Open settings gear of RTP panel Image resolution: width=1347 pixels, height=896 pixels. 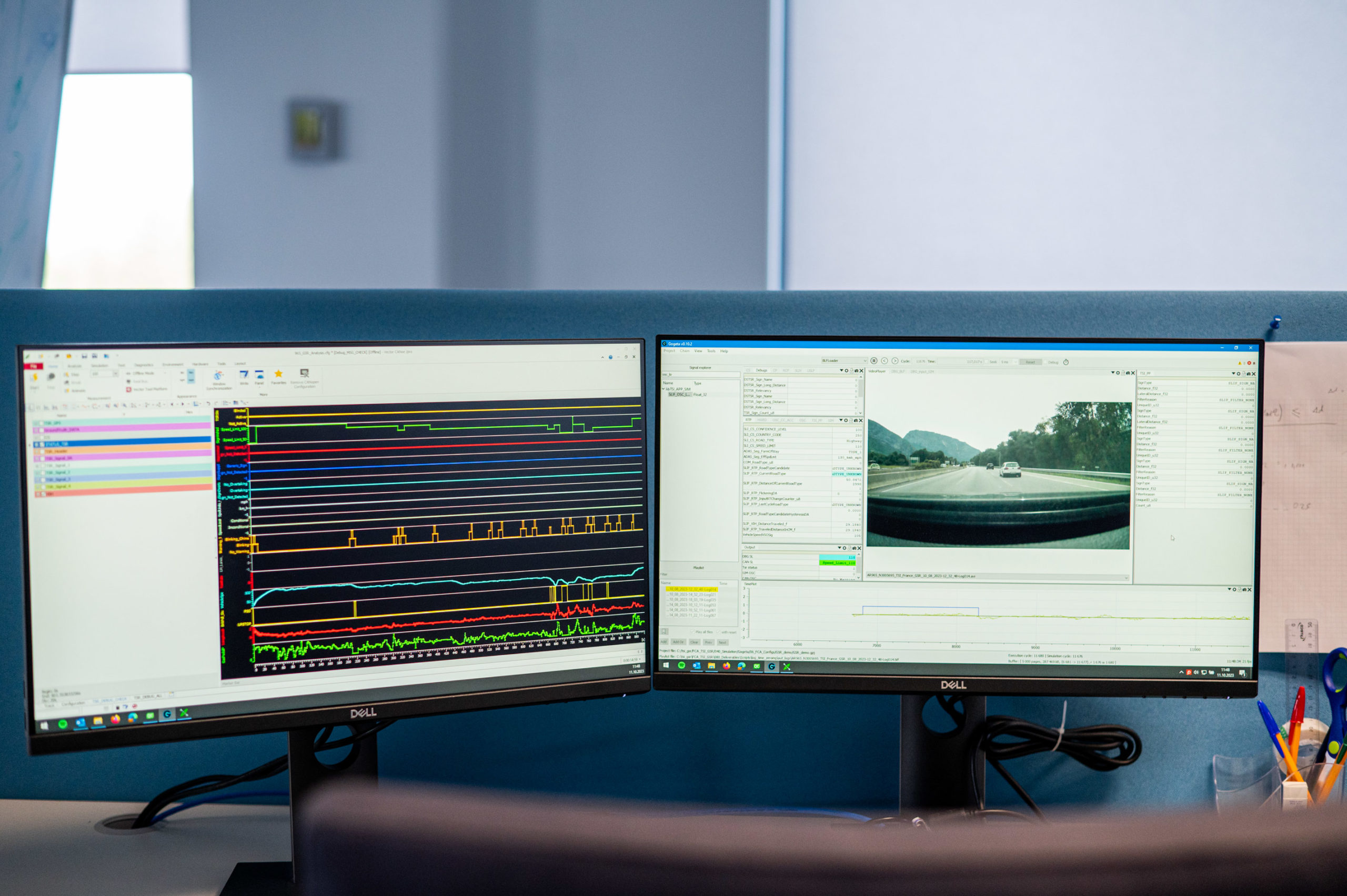pos(846,420)
